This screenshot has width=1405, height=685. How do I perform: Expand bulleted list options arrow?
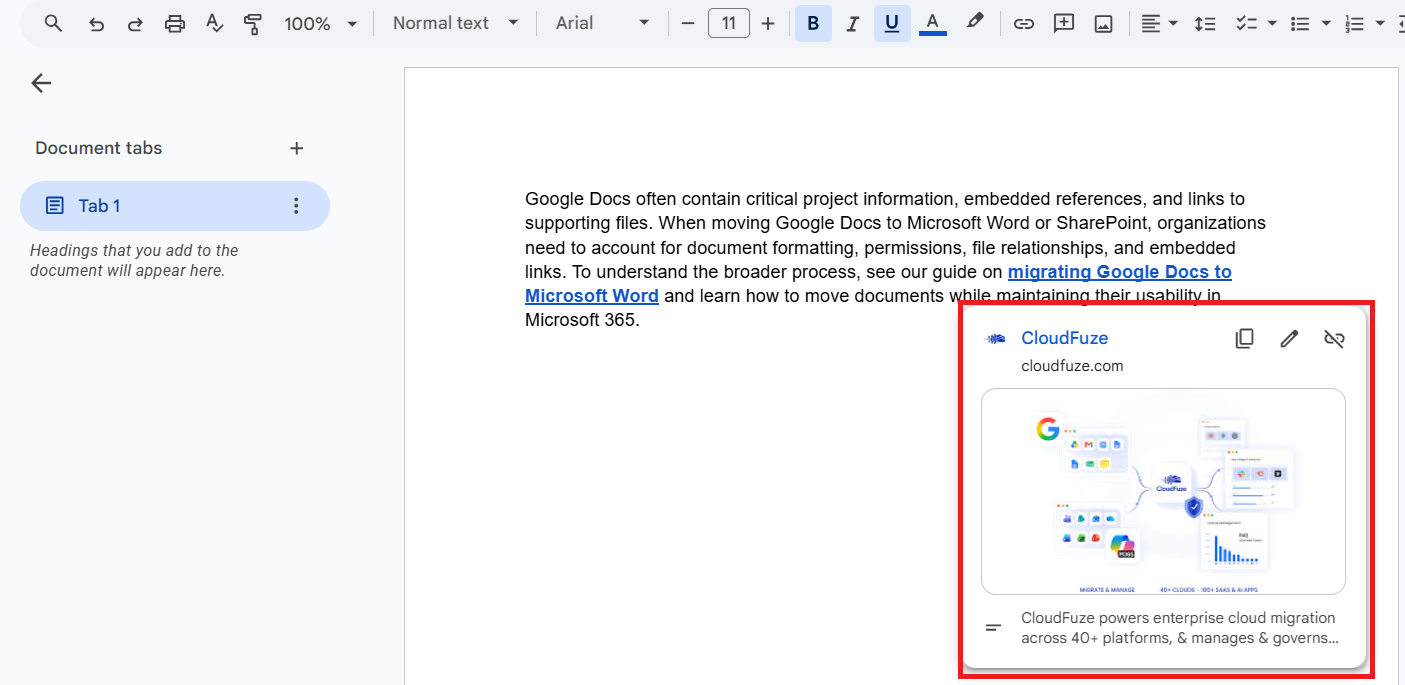click(x=1326, y=23)
